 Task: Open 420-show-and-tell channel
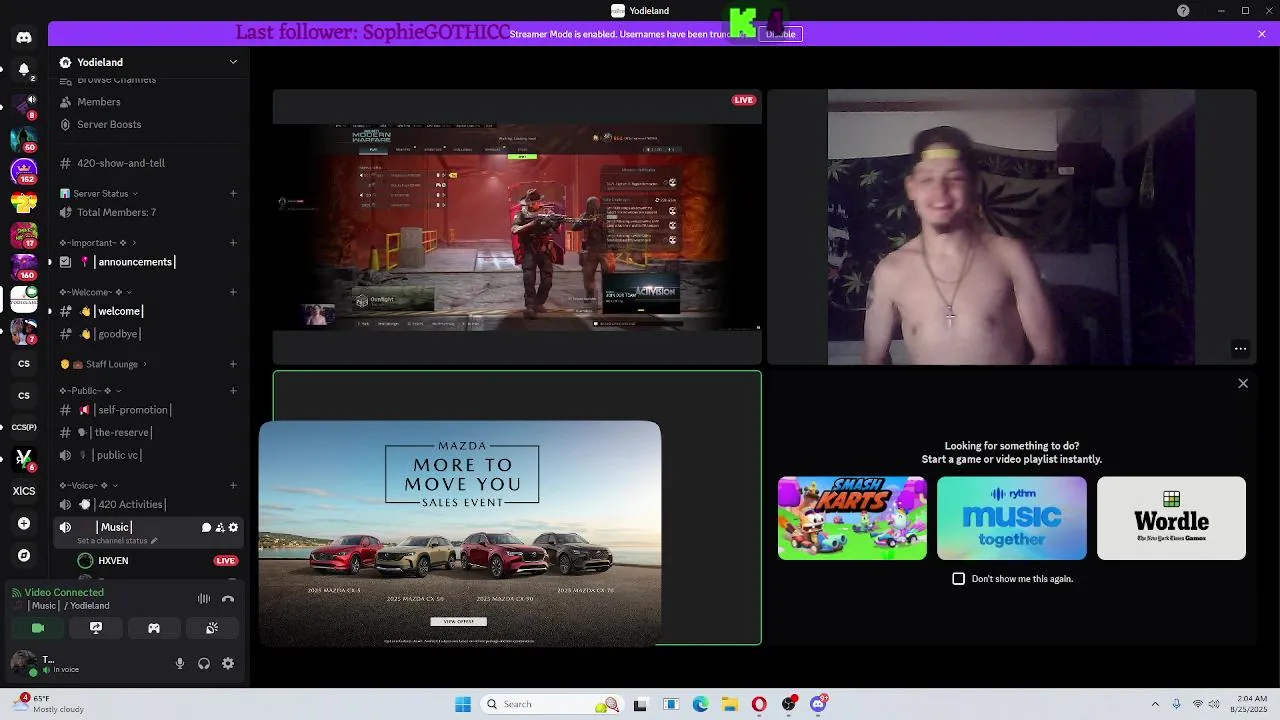click(148, 163)
